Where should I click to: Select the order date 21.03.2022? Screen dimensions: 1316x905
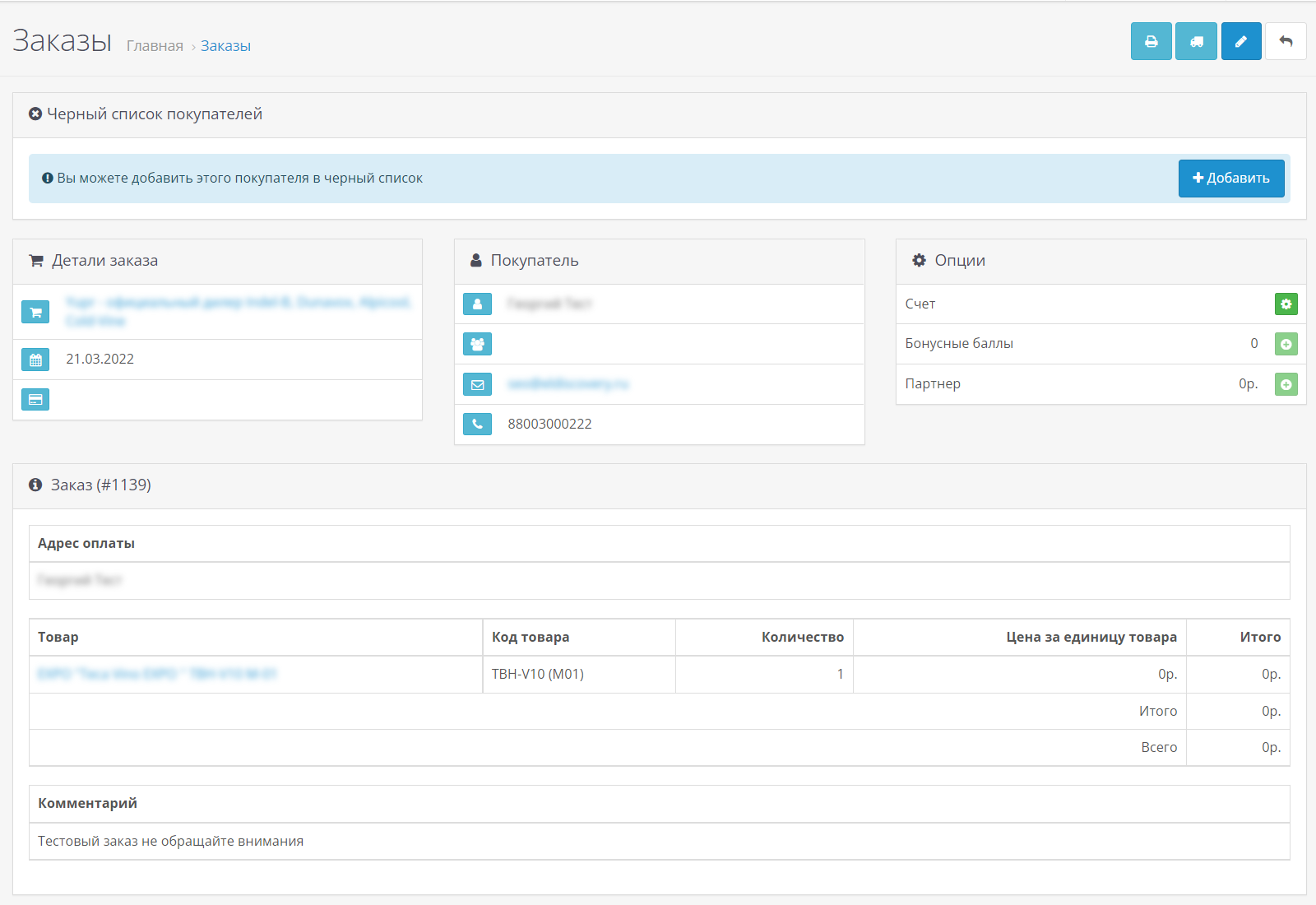[x=100, y=360]
